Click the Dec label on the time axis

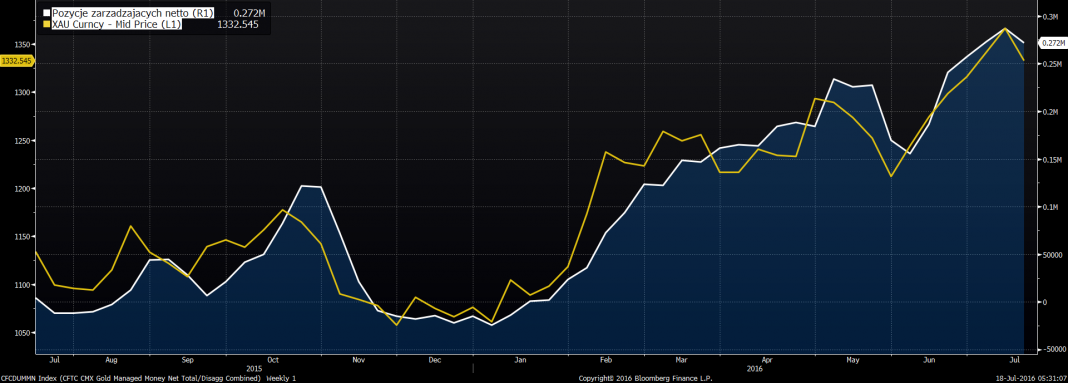click(x=435, y=359)
